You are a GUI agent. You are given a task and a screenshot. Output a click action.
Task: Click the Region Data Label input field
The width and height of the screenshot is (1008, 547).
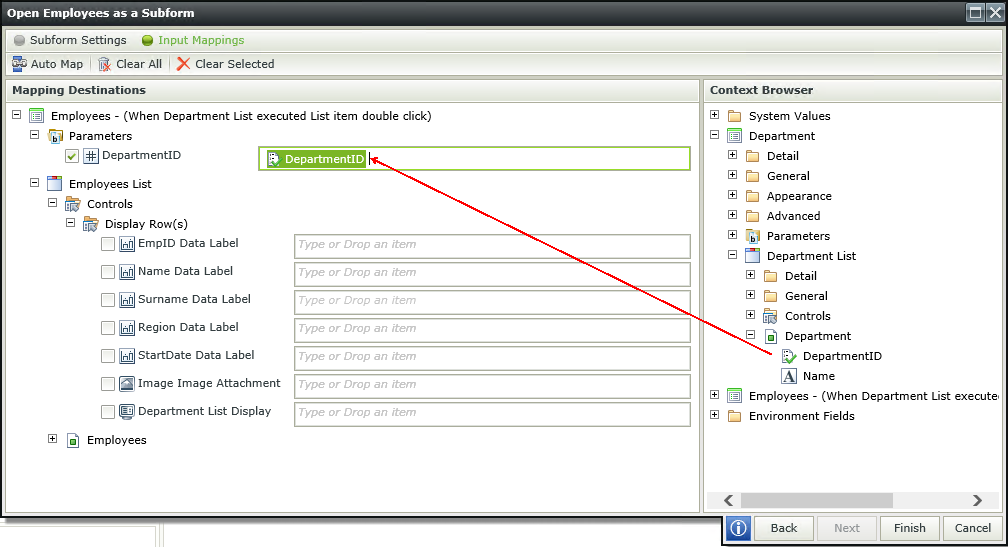(x=492, y=330)
